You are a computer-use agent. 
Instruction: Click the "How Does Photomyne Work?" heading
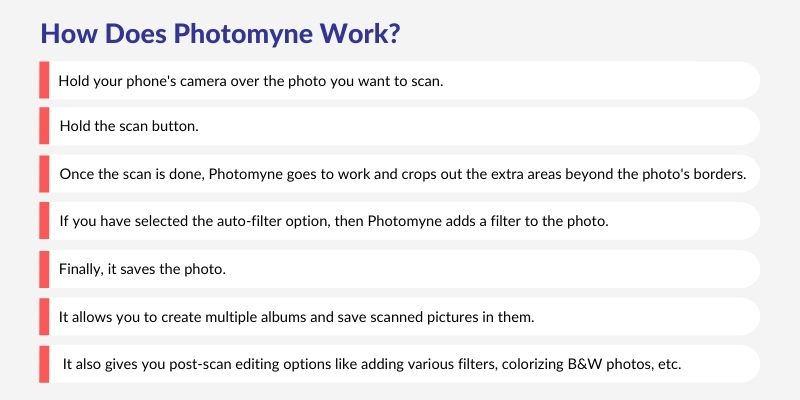pos(220,32)
